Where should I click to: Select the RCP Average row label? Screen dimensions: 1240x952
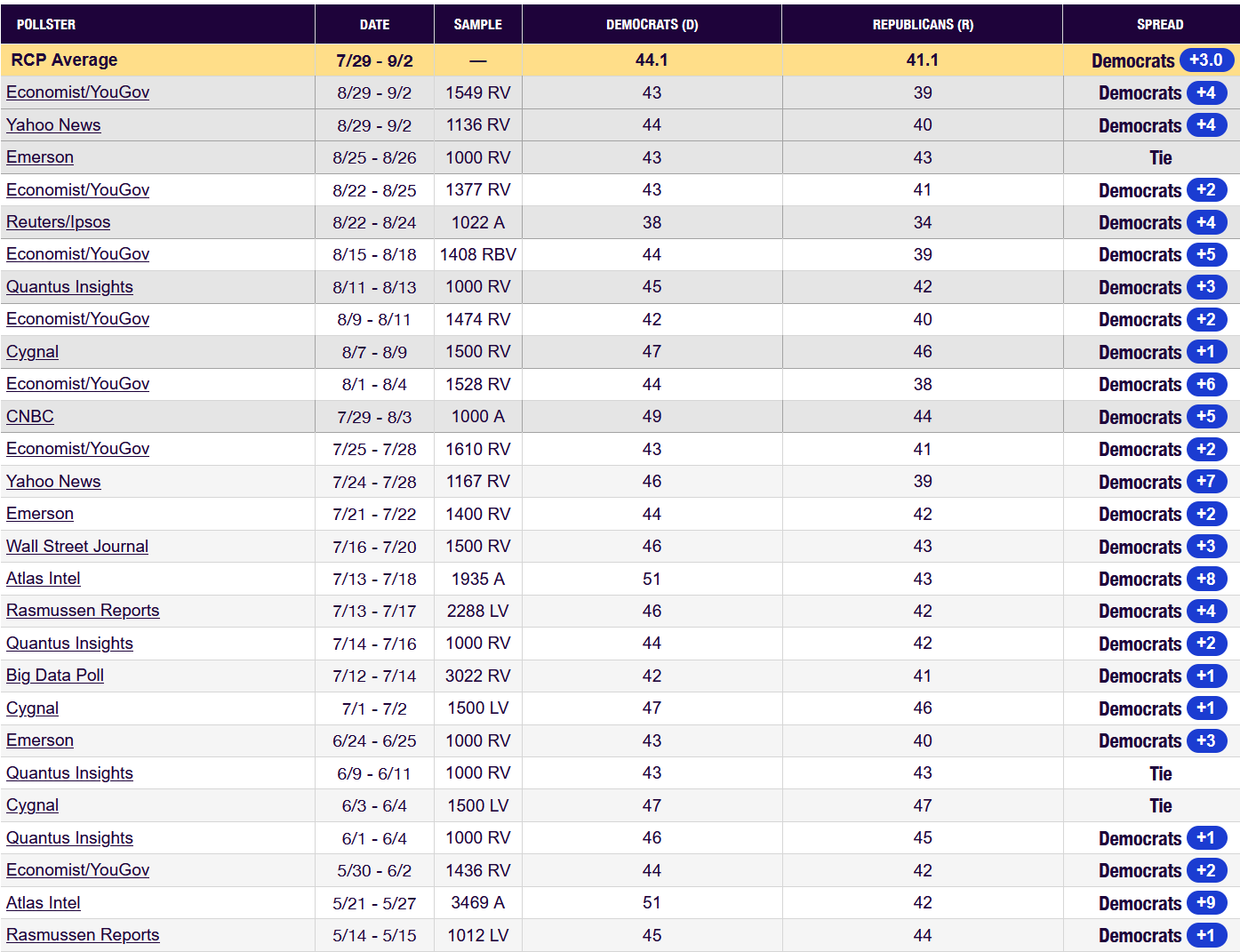point(64,60)
